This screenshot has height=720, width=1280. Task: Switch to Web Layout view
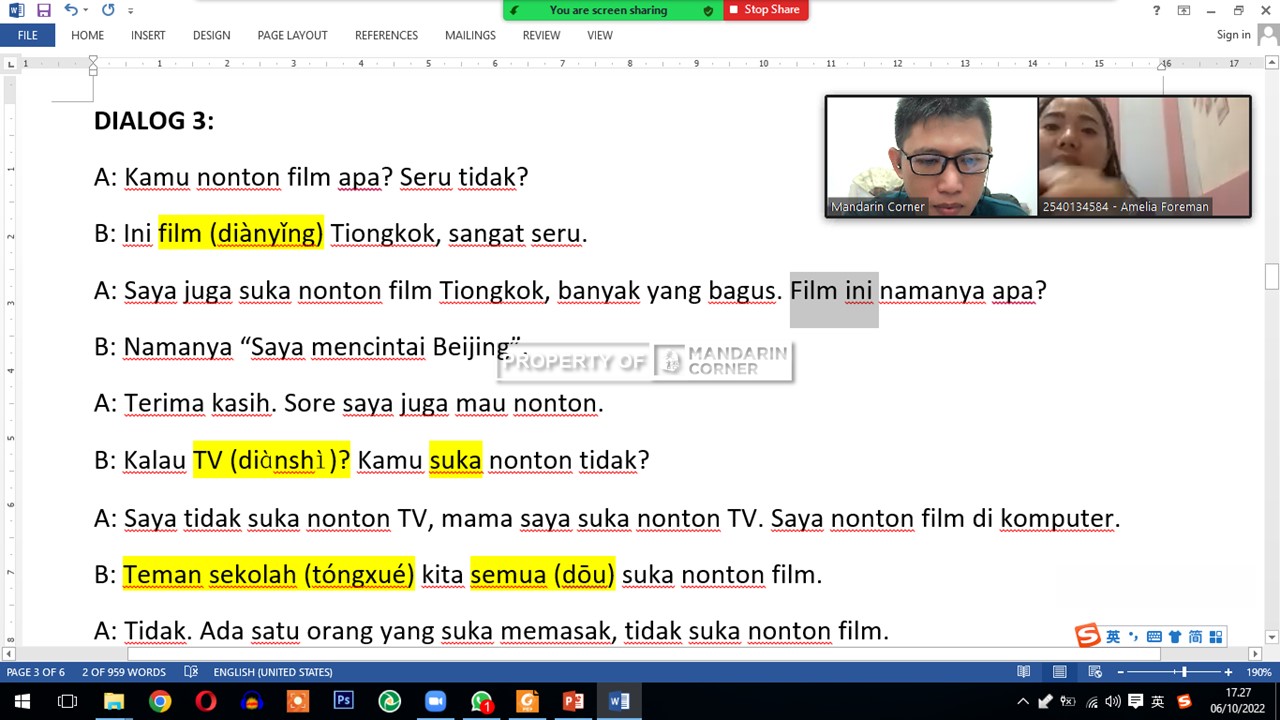pos(1095,672)
